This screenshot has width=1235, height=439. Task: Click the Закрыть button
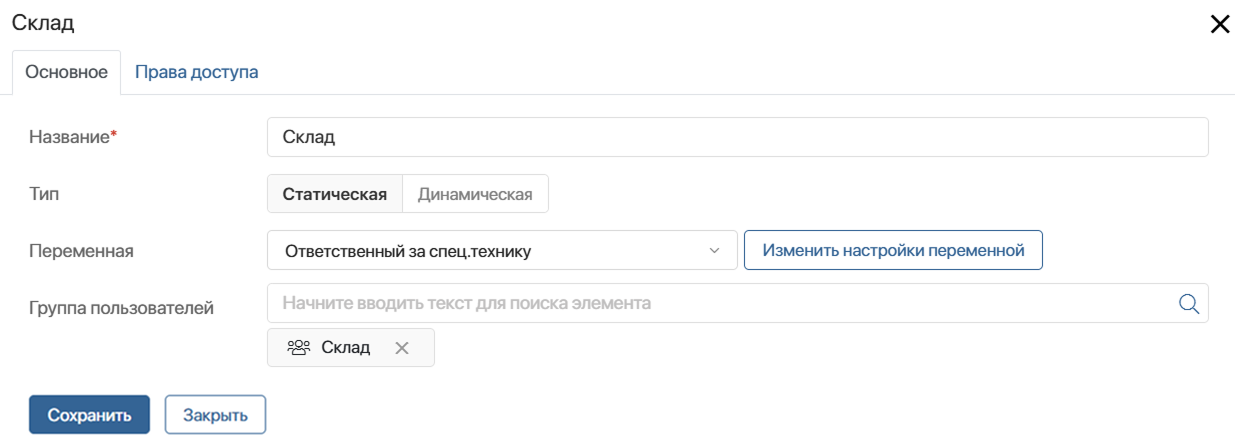coord(215,415)
